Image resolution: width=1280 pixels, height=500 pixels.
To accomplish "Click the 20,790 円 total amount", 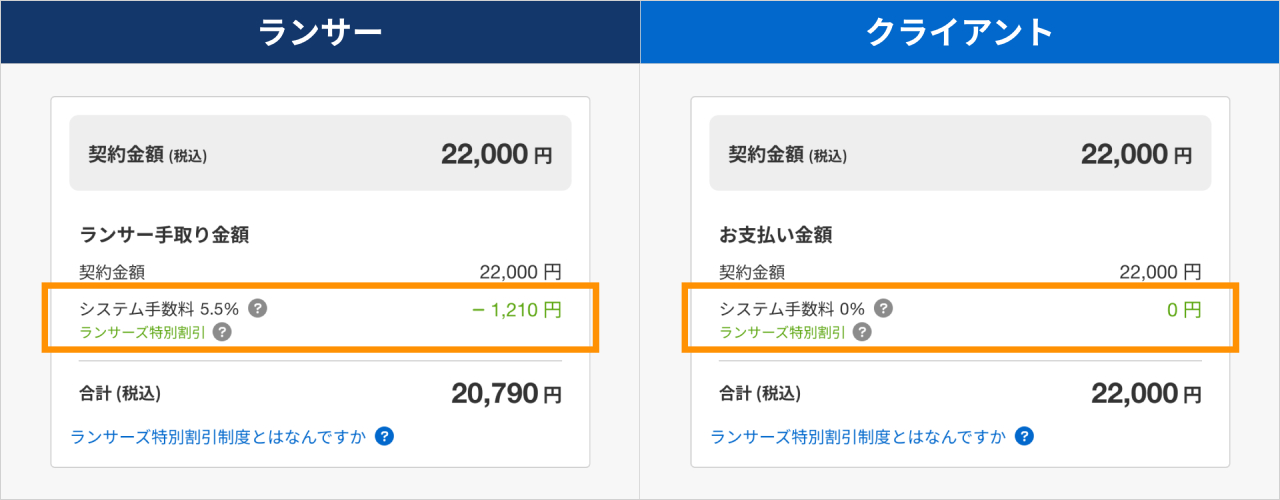I will point(507,394).
